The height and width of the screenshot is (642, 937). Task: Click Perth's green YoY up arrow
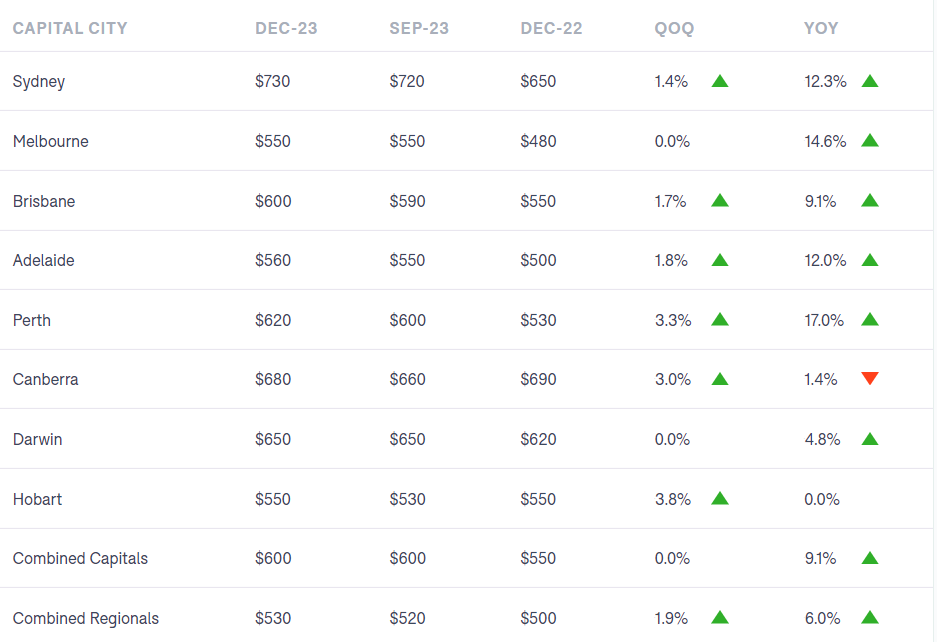tap(870, 320)
